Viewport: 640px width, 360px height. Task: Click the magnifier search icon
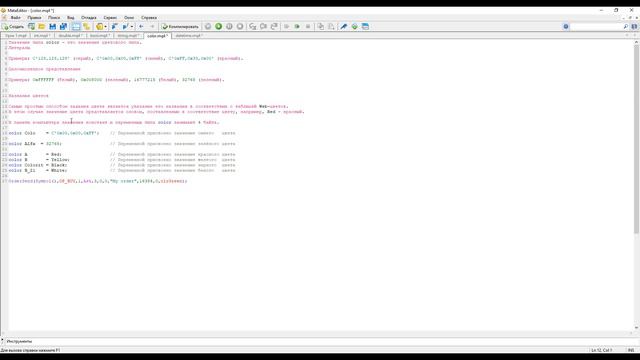pyautogui.click(x=626, y=27)
